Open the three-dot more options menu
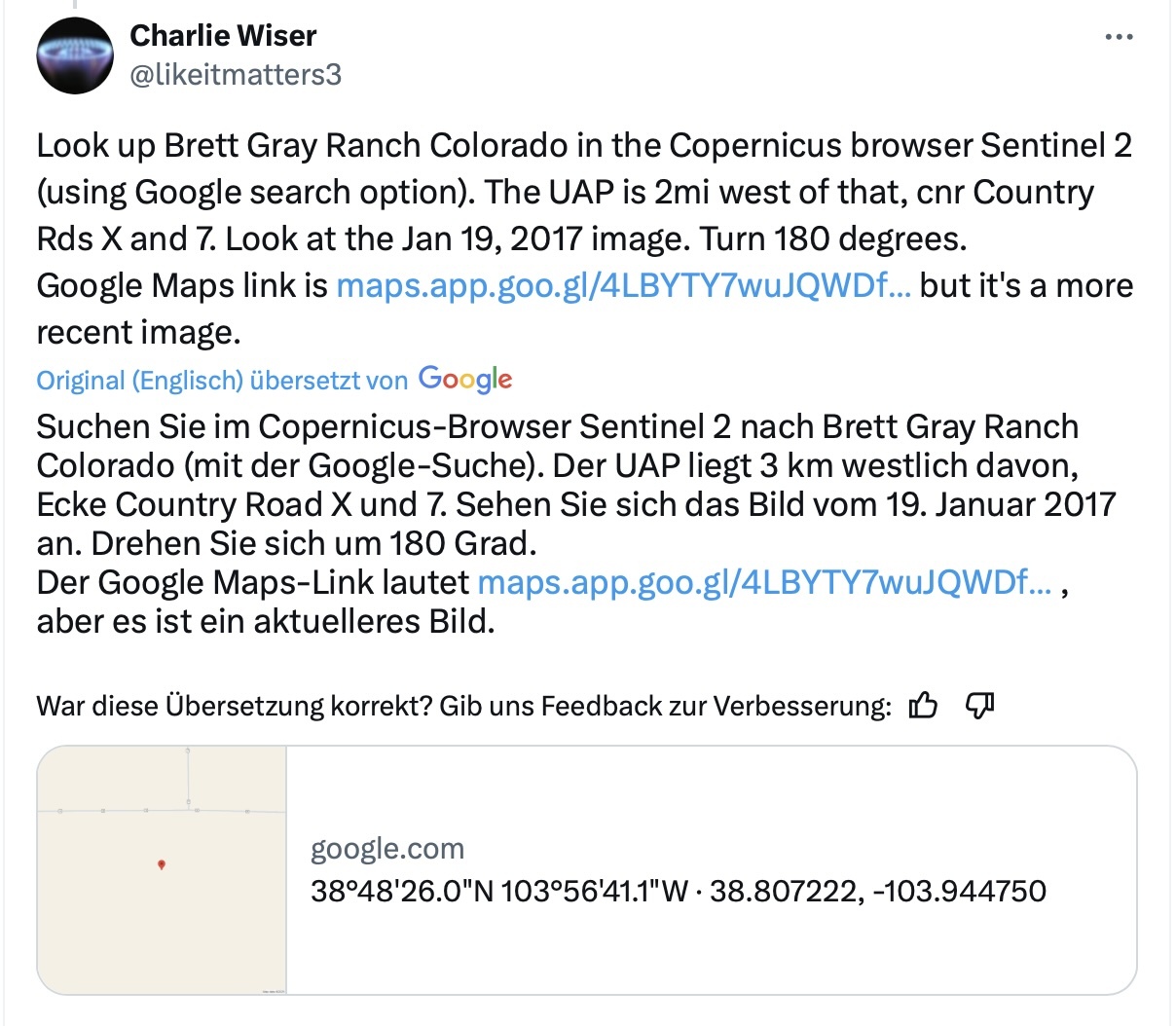Image resolution: width=1176 pixels, height=1026 pixels. 1120,38
